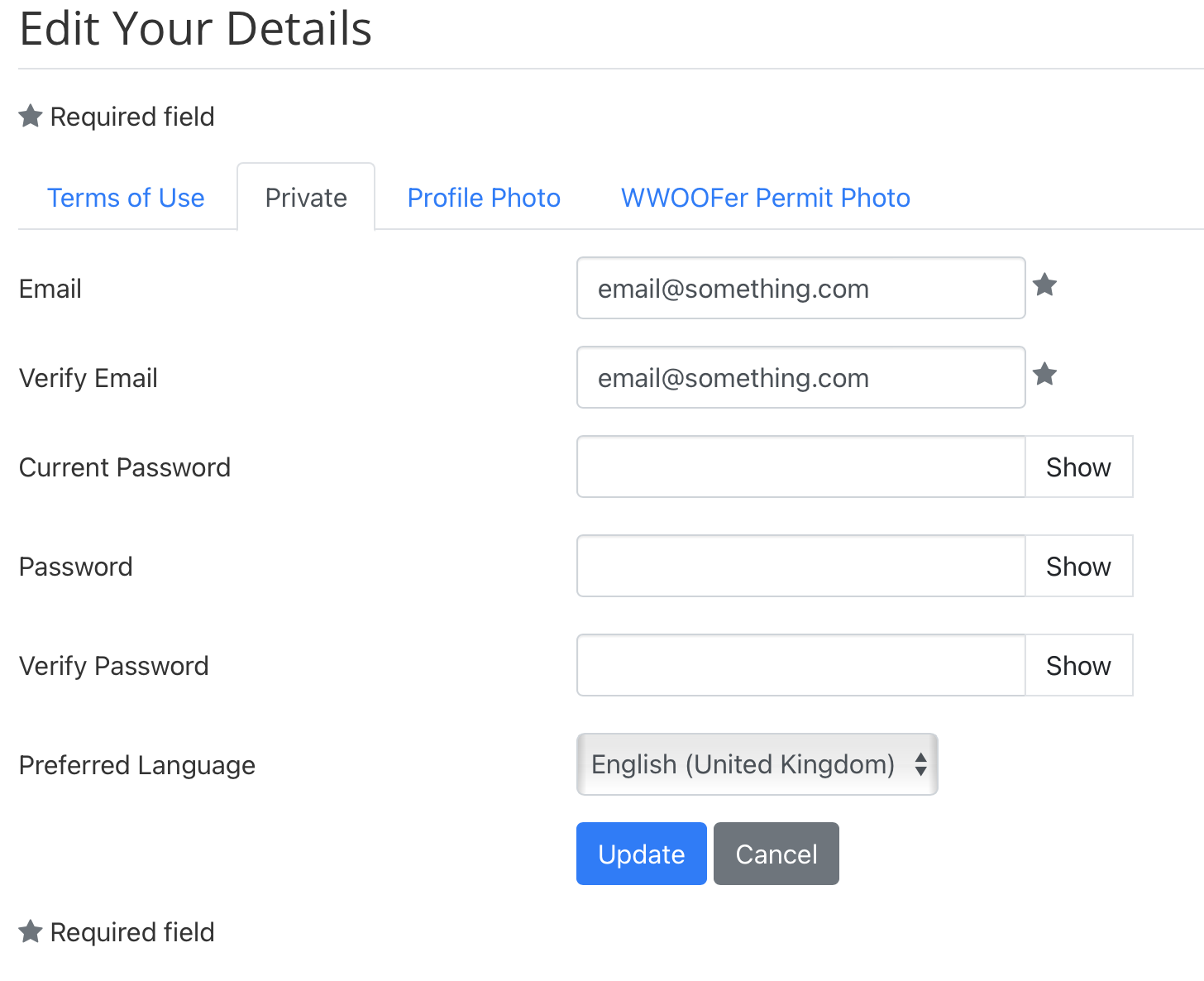Click the arrows on the English (United Kingdom) selector

920,764
